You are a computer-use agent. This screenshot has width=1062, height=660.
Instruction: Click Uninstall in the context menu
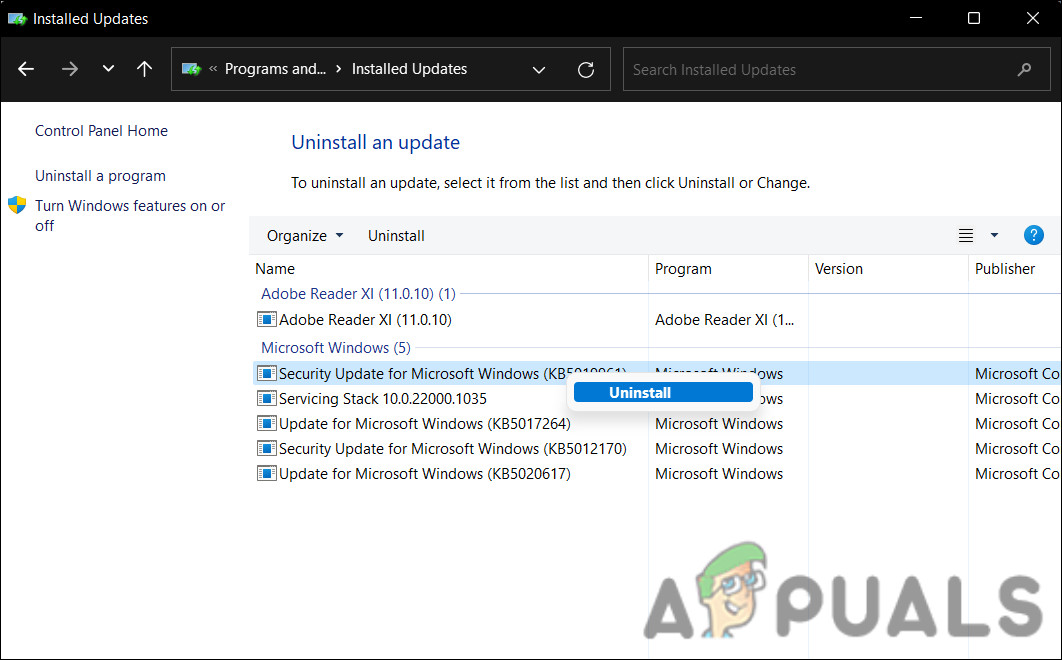coord(663,392)
